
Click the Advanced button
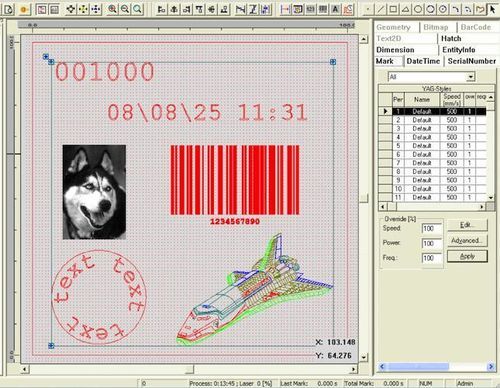pos(467,240)
